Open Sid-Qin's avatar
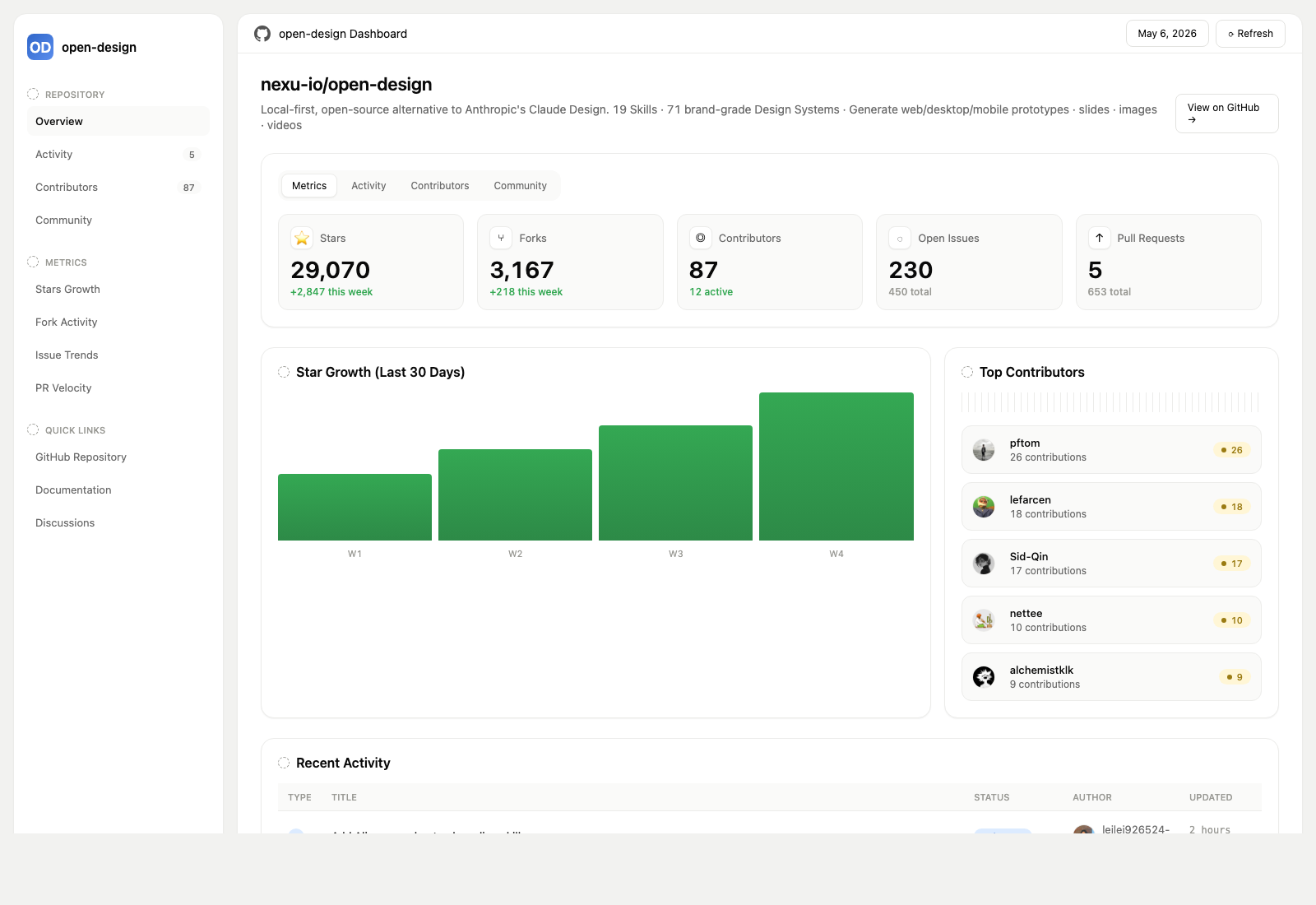The width and height of the screenshot is (1316, 905). 984,564
